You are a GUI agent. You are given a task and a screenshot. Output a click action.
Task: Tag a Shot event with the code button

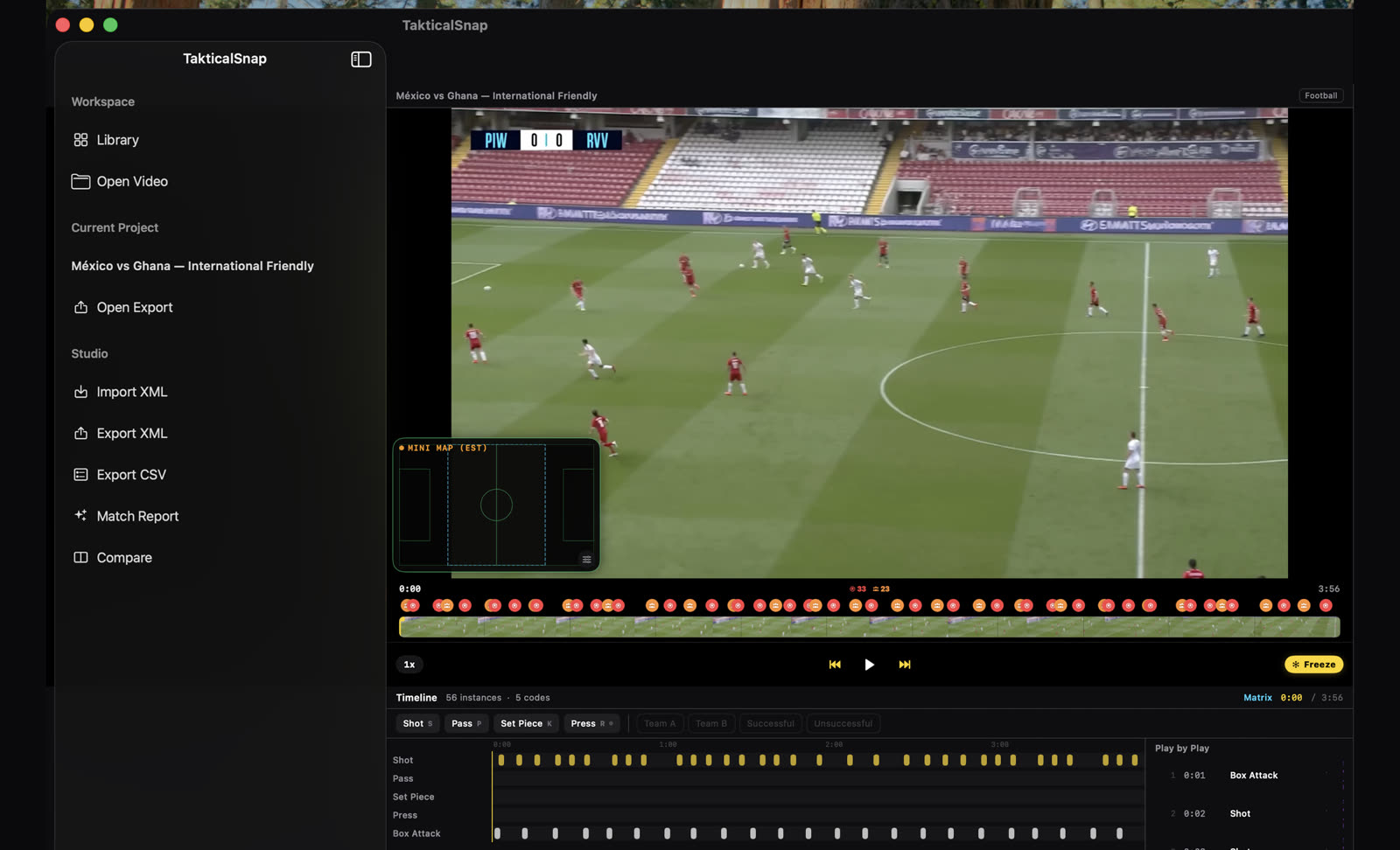click(417, 723)
